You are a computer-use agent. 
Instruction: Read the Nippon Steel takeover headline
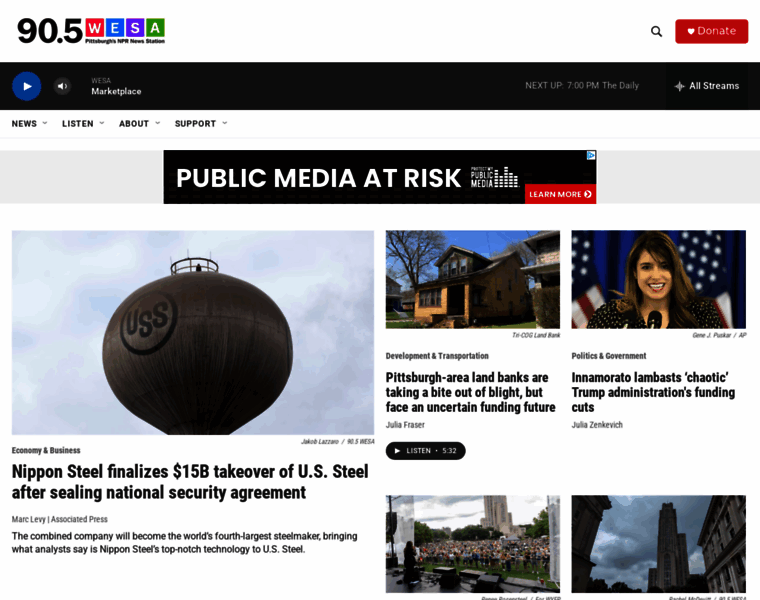click(190, 482)
